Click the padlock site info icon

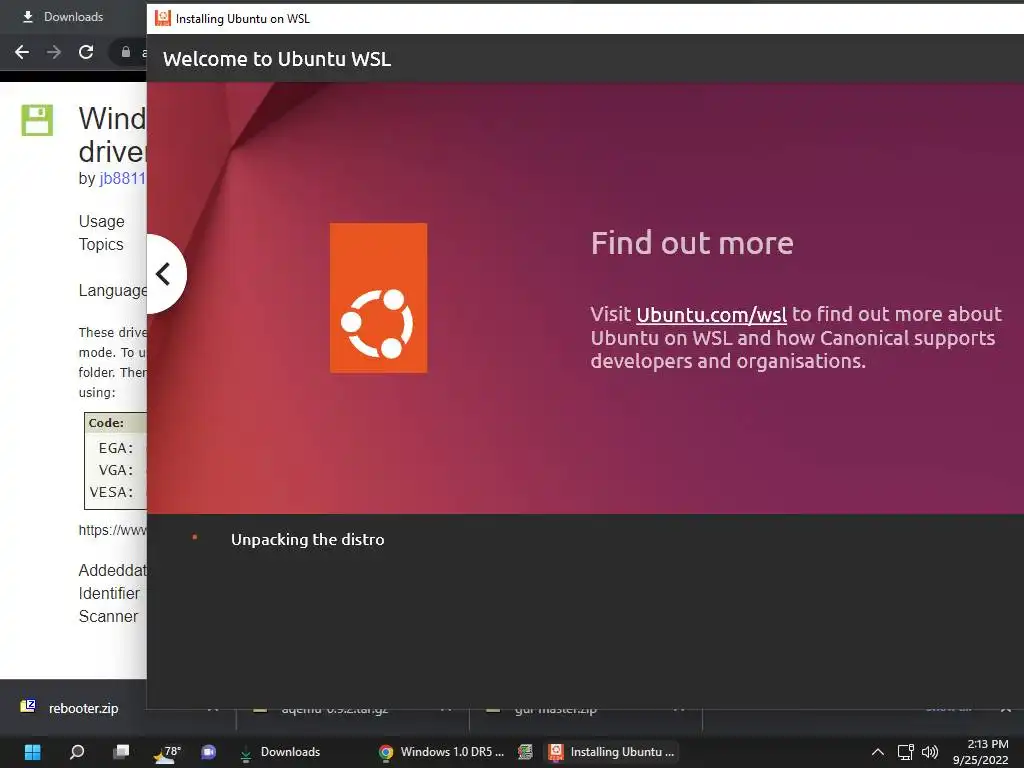pyautogui.click(x=125, y=52)
